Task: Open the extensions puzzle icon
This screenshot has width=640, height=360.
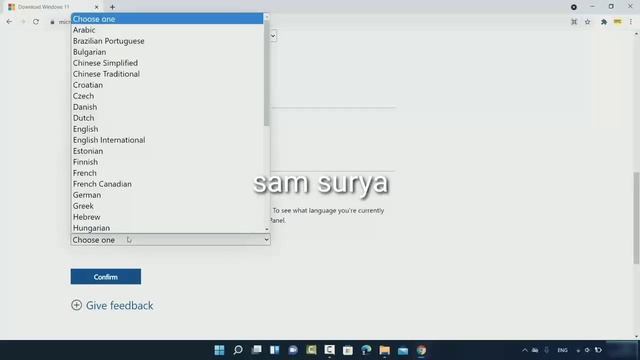Action: (x=604, y=22)
